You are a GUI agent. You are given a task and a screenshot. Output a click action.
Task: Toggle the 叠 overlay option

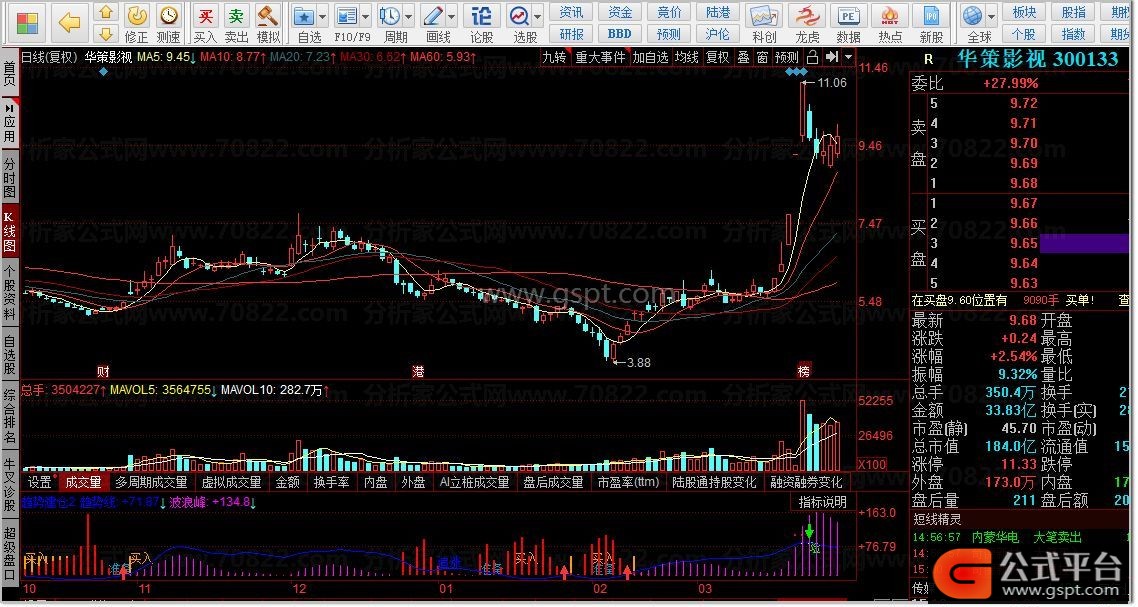(743, 57)
